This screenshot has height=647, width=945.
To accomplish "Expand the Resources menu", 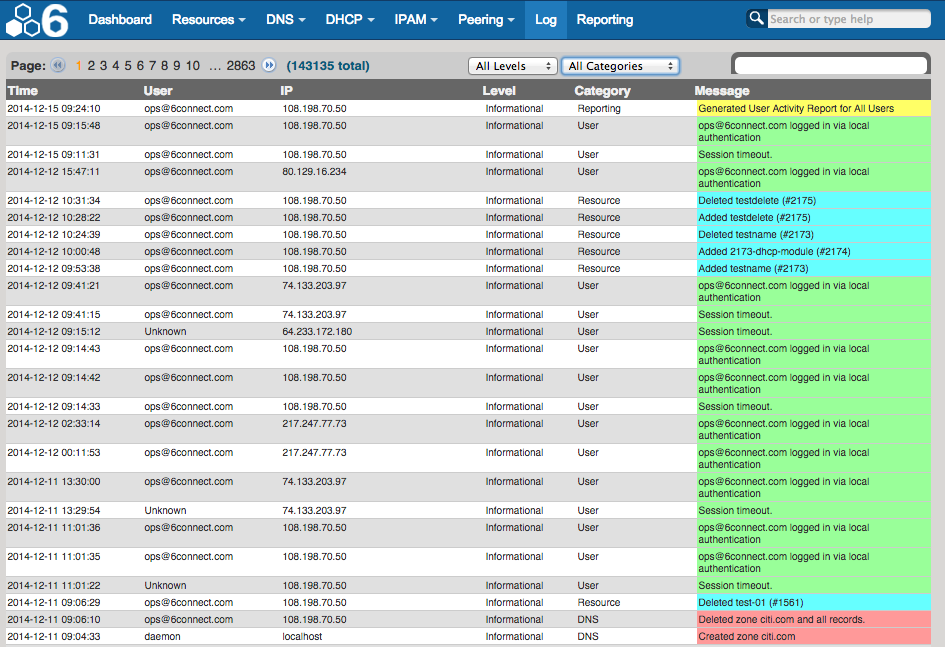I will pos(208,20).
